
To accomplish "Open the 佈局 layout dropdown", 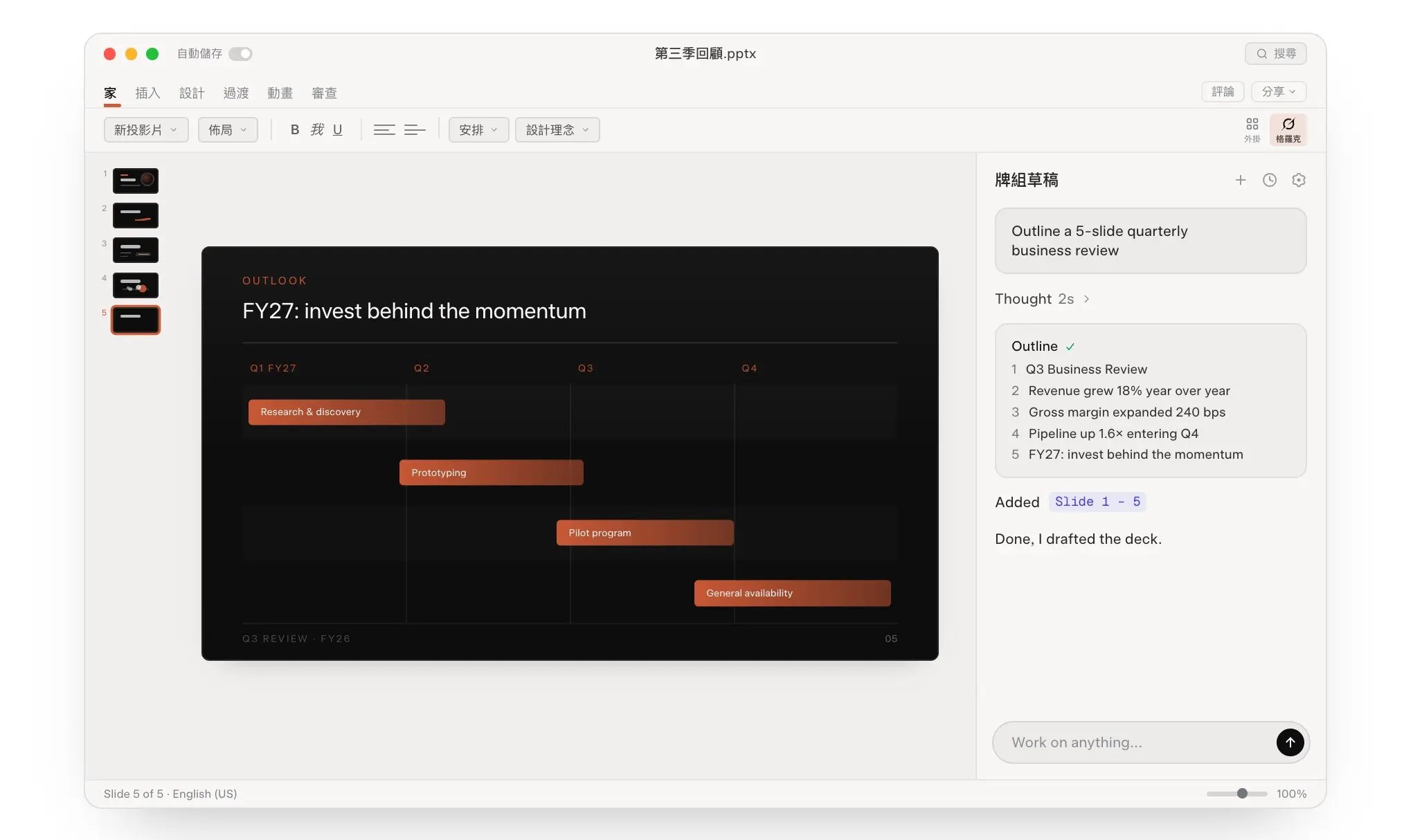I will tap(228, 130).
